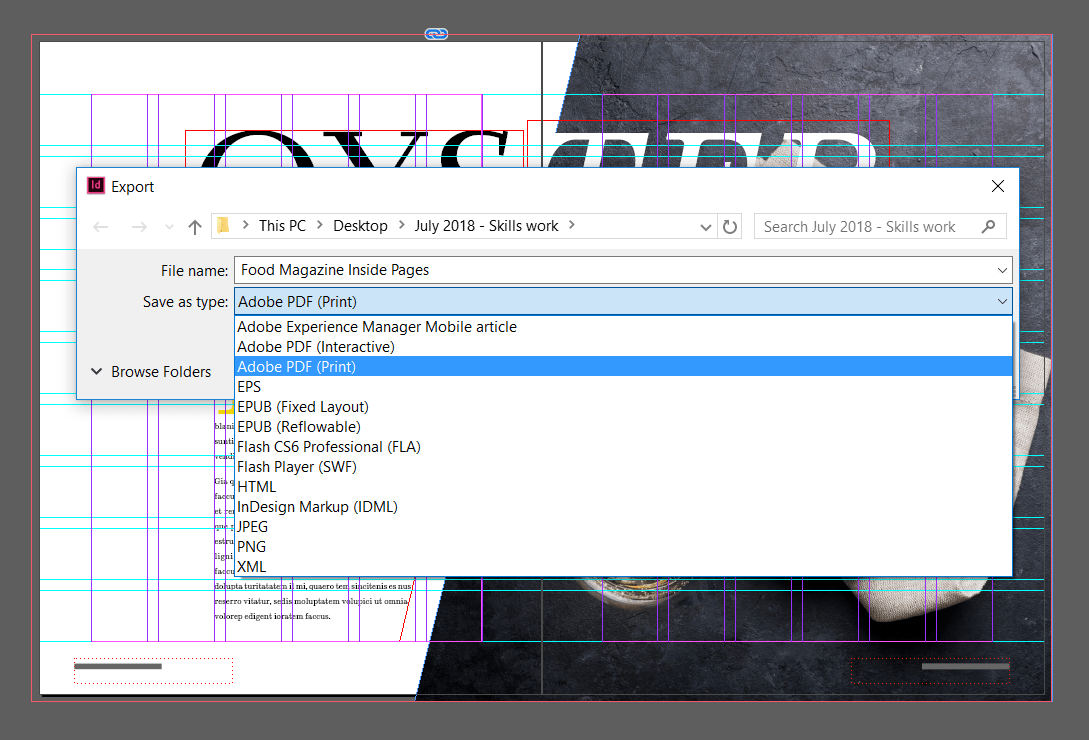The image size is (1089, 740).
Task: Choose EPUB (Reflowable) format
Action: (x=623, y=427)
